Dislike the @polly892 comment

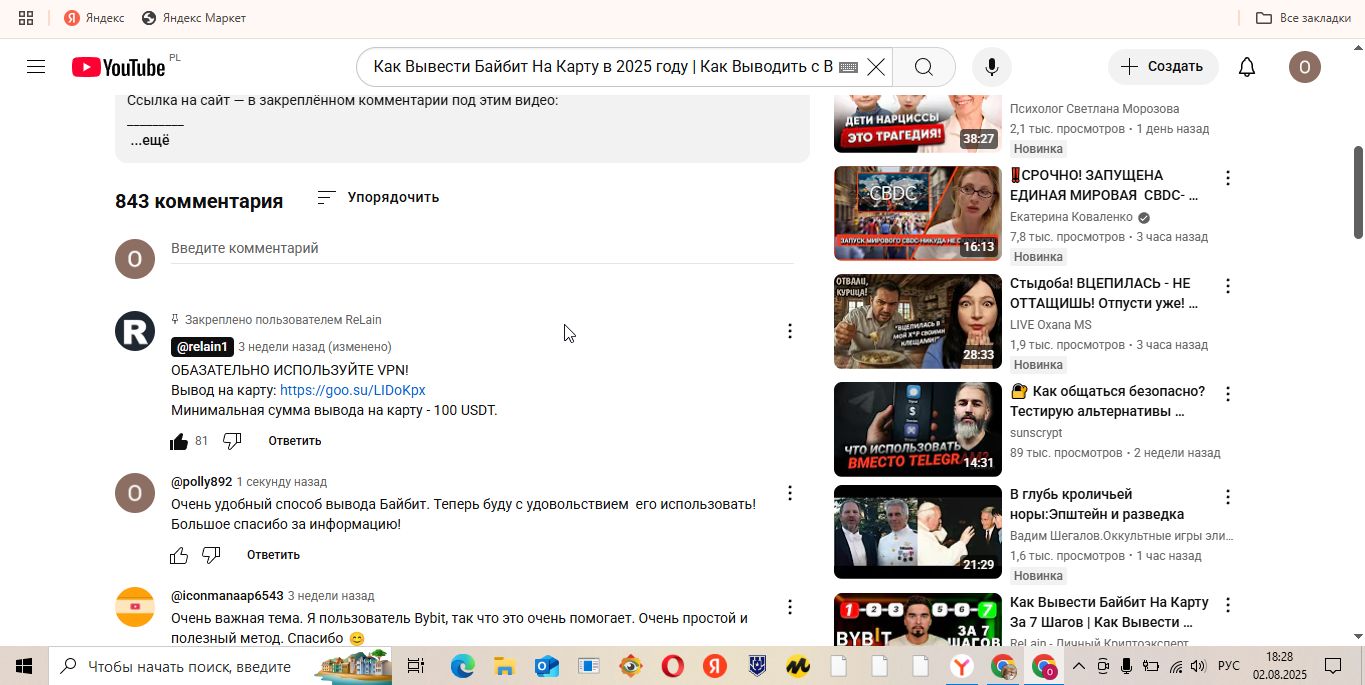tap(211, 555)
